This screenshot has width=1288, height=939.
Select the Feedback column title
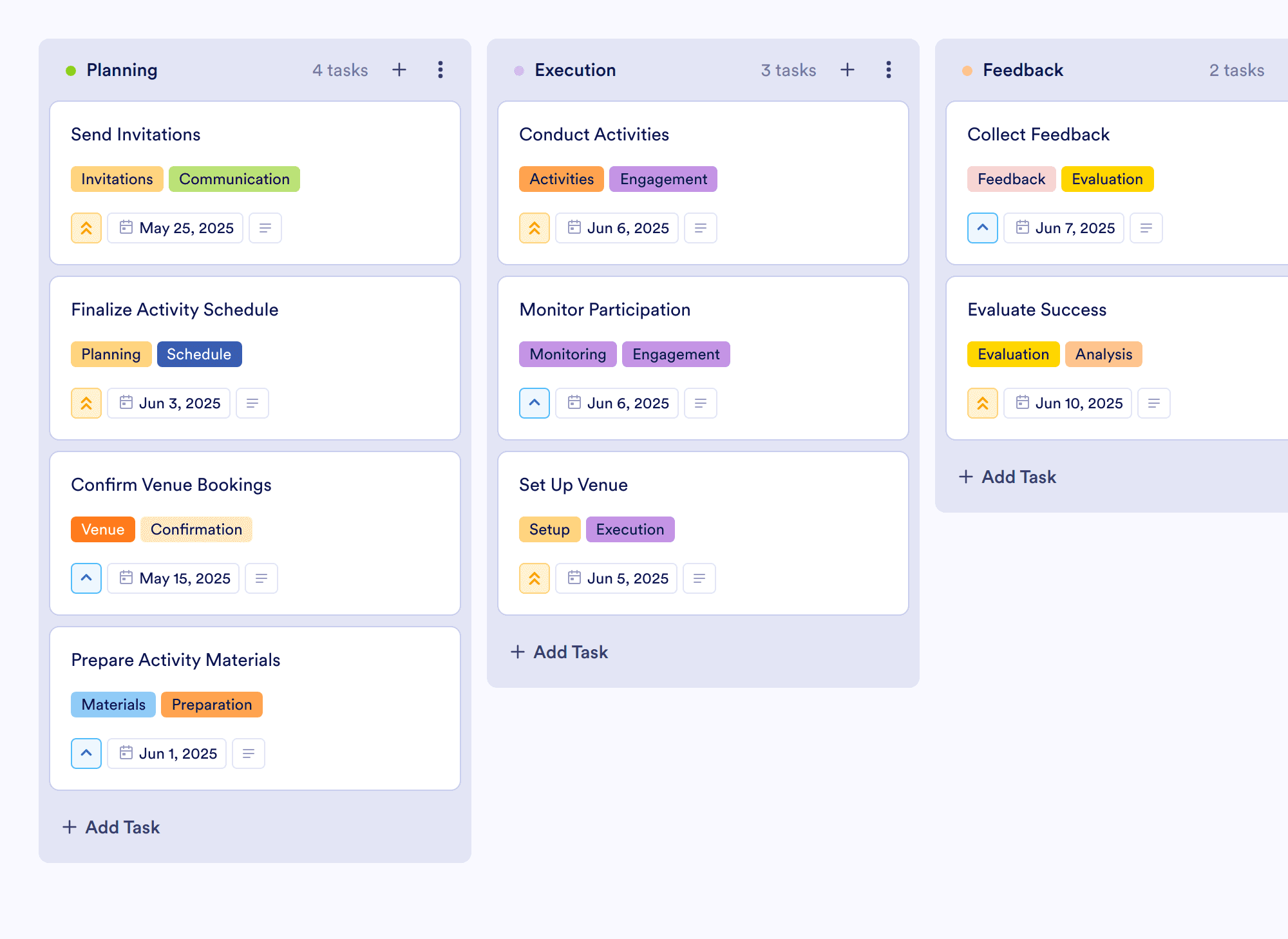point(1023,70)
